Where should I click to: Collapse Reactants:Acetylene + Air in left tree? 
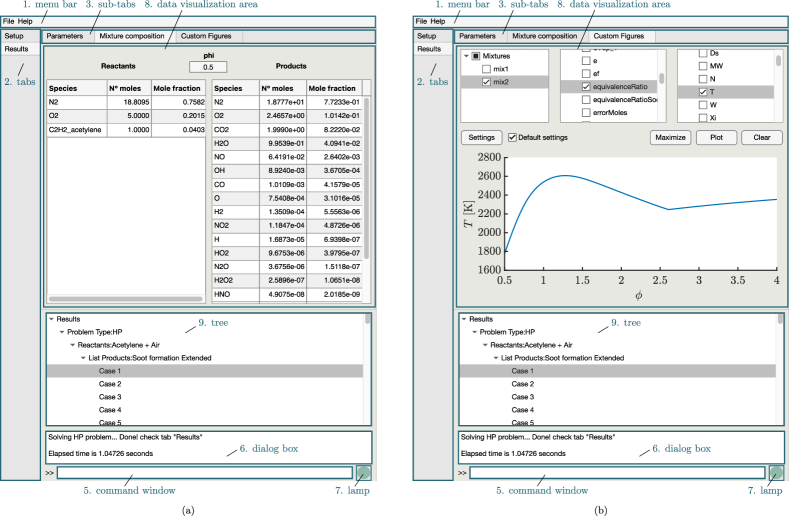click(x=72, y=345)
